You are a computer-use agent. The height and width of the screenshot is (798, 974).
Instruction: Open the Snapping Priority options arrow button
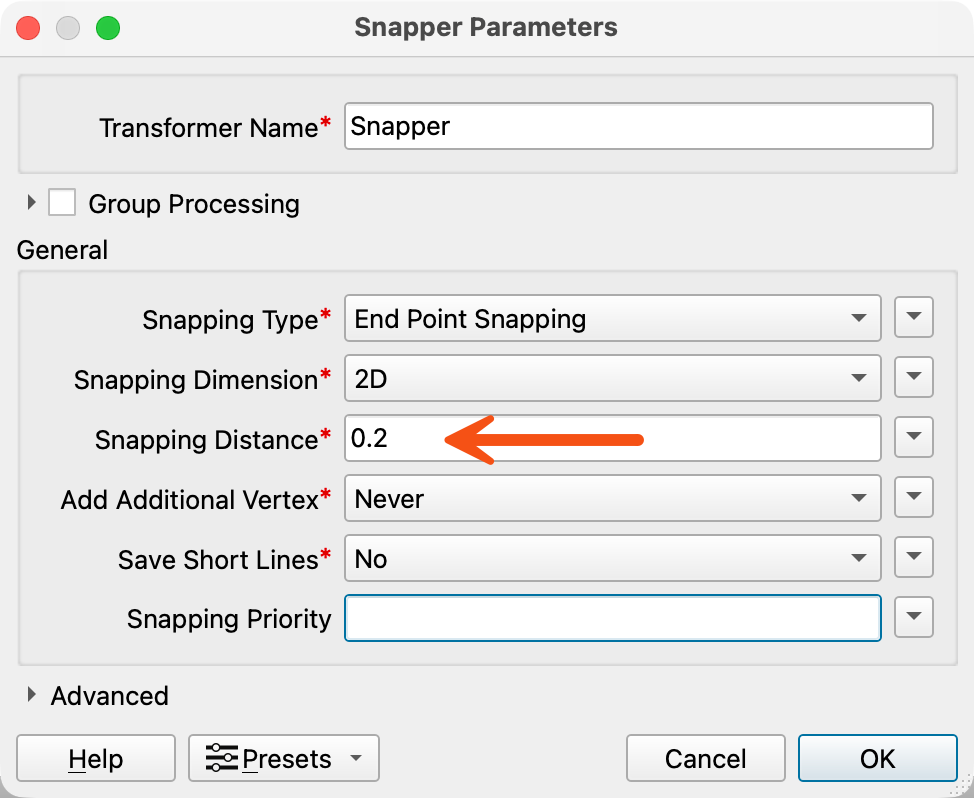point(913,617)
